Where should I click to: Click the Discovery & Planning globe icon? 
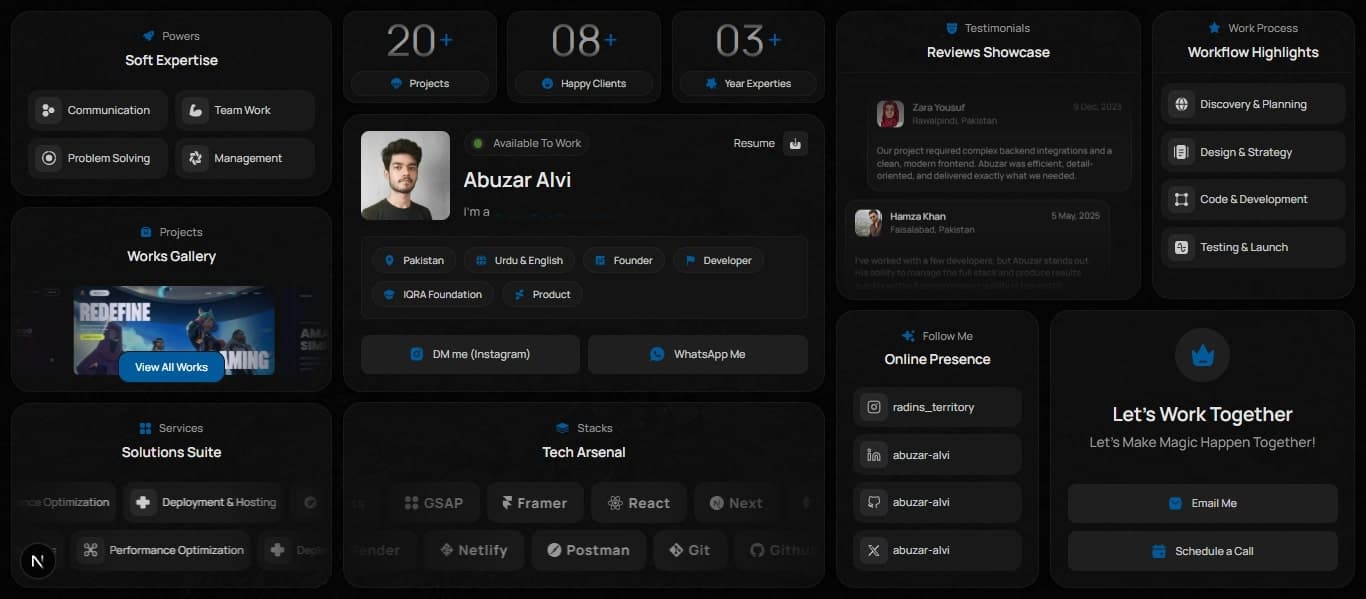point(1181,104)
